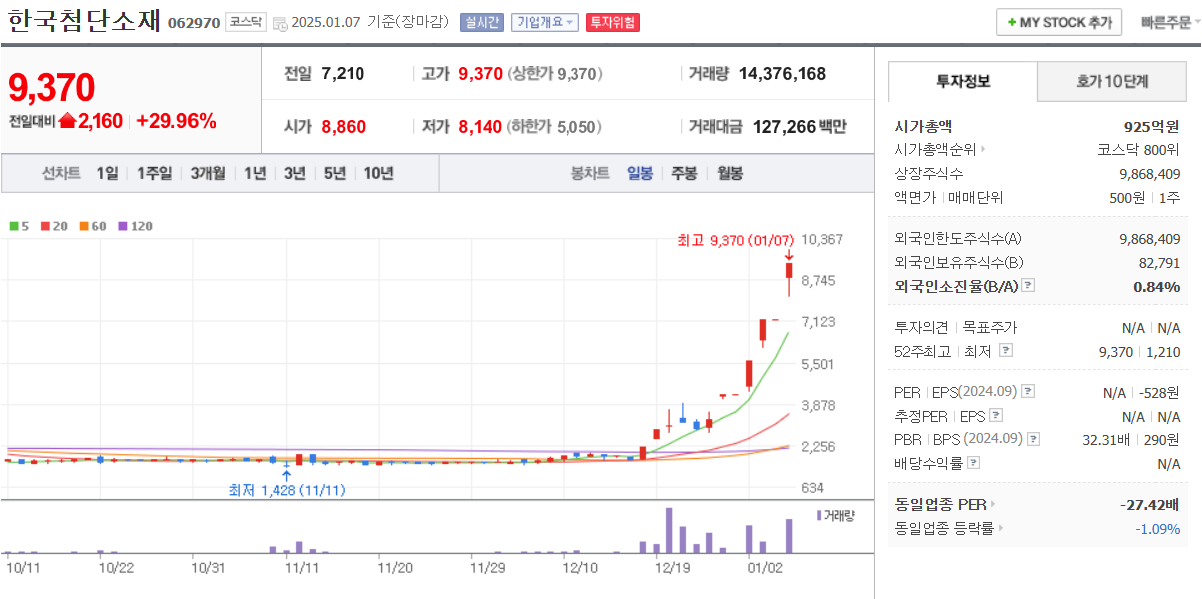Click the tall volume bar near 12/19
The height and width of the screenshot is (599, 1202).
pos(668,530)
